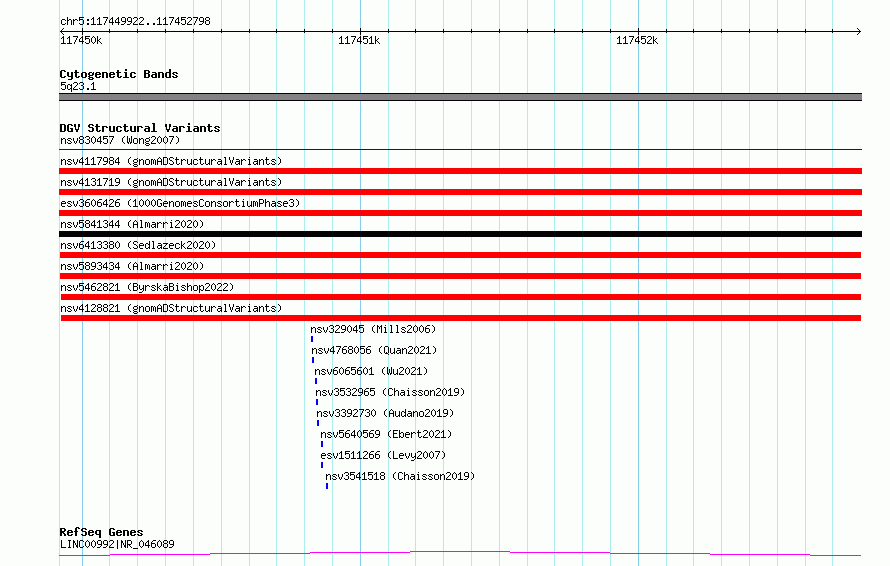This screenshot has height=566, width=890.
Task: Click the LINC00992|NR_046089 gene label
Action: [117, 544]
